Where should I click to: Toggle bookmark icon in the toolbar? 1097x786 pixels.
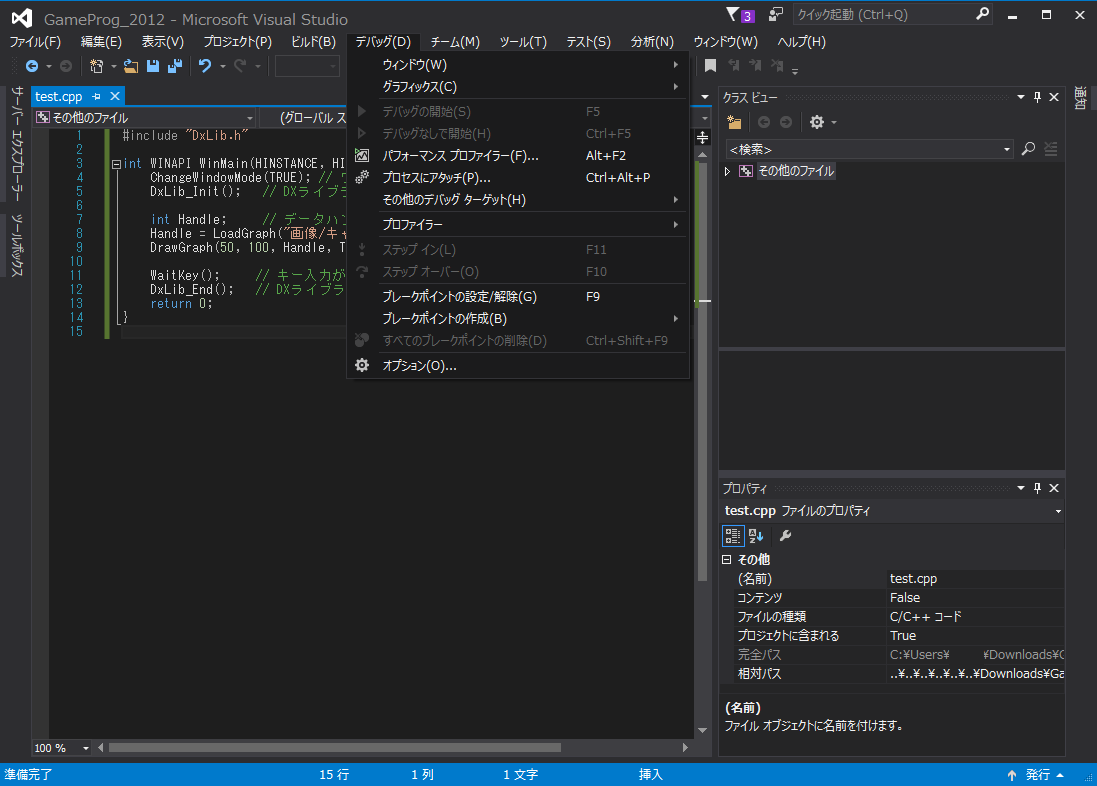[710, 66]
